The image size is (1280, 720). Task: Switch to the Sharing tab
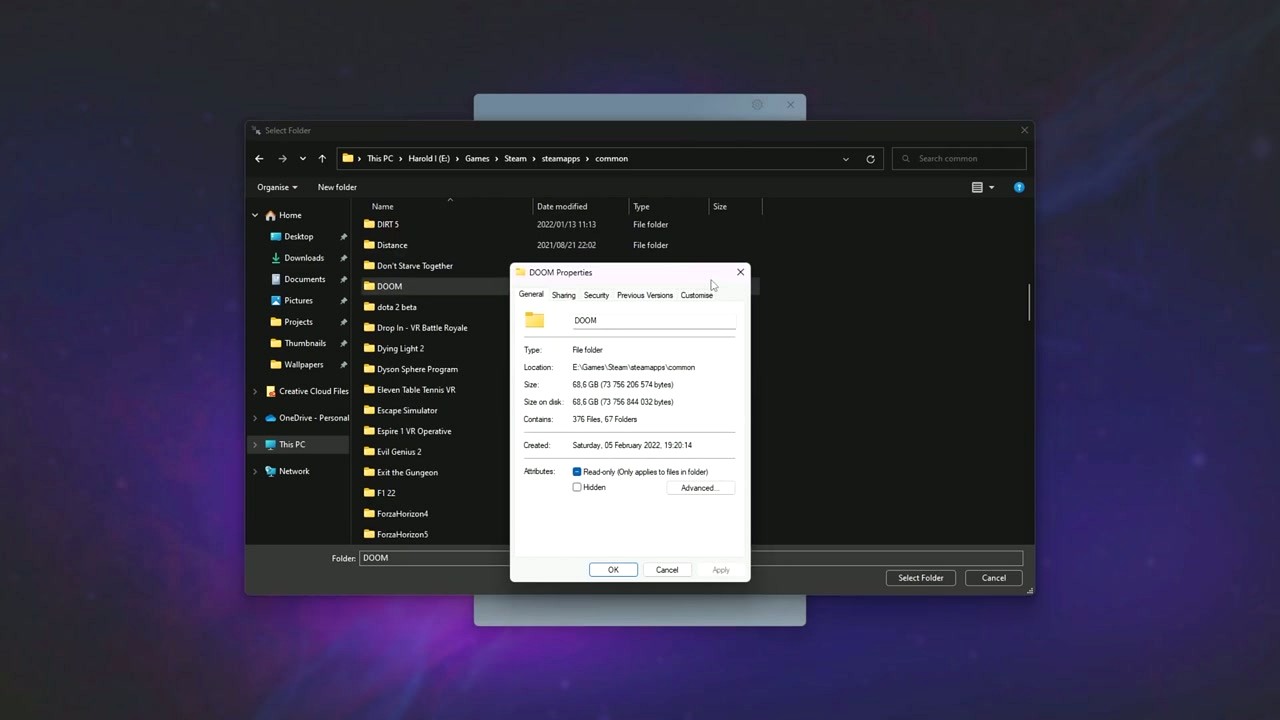(x=563, y=295)
